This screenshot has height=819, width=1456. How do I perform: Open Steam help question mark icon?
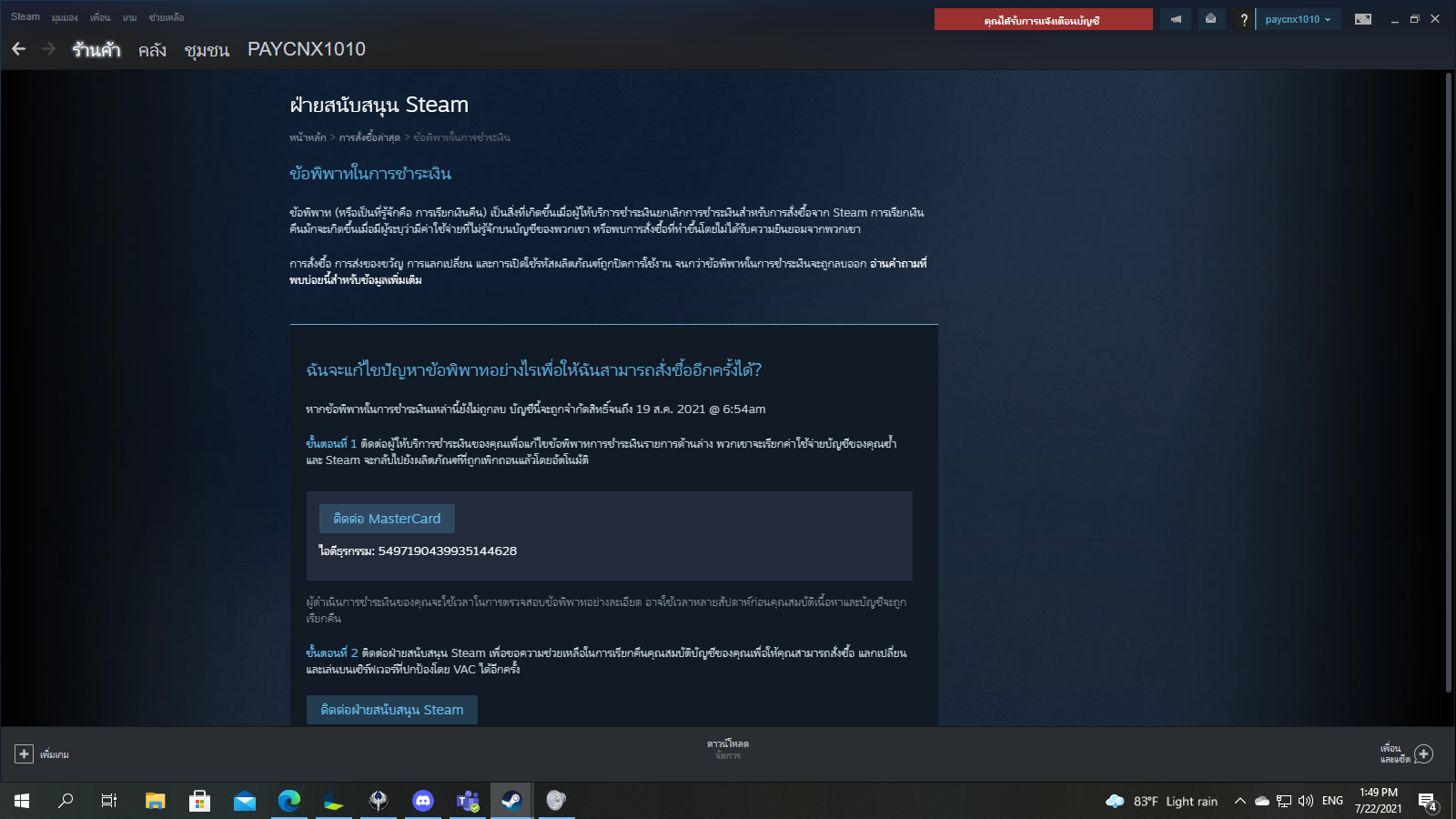1243,19
